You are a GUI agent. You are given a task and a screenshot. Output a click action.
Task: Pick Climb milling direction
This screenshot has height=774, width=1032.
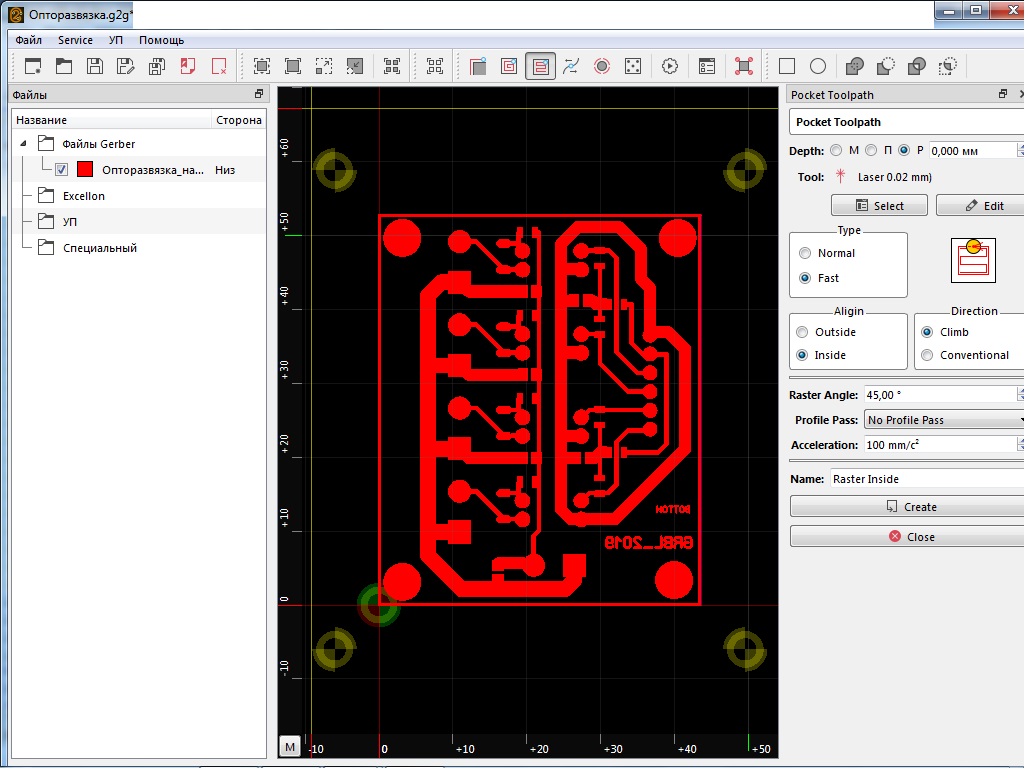coord(927,332)
